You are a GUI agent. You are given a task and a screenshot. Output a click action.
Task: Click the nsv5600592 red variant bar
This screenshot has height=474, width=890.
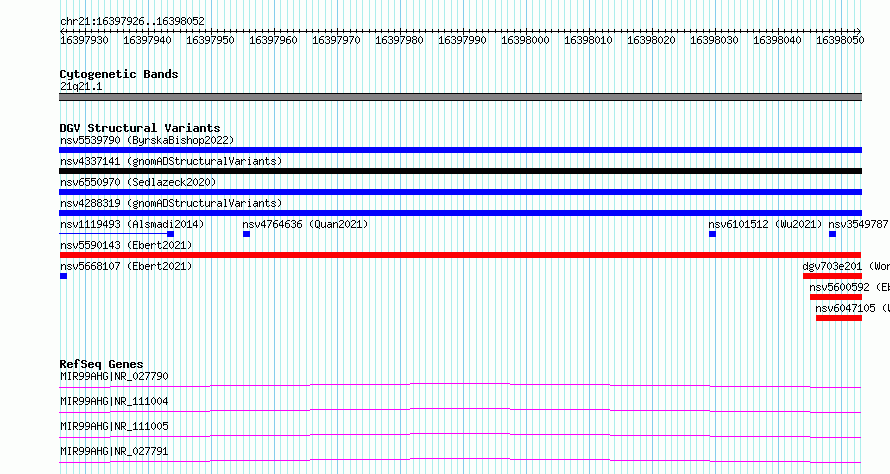tap(836, 297)
